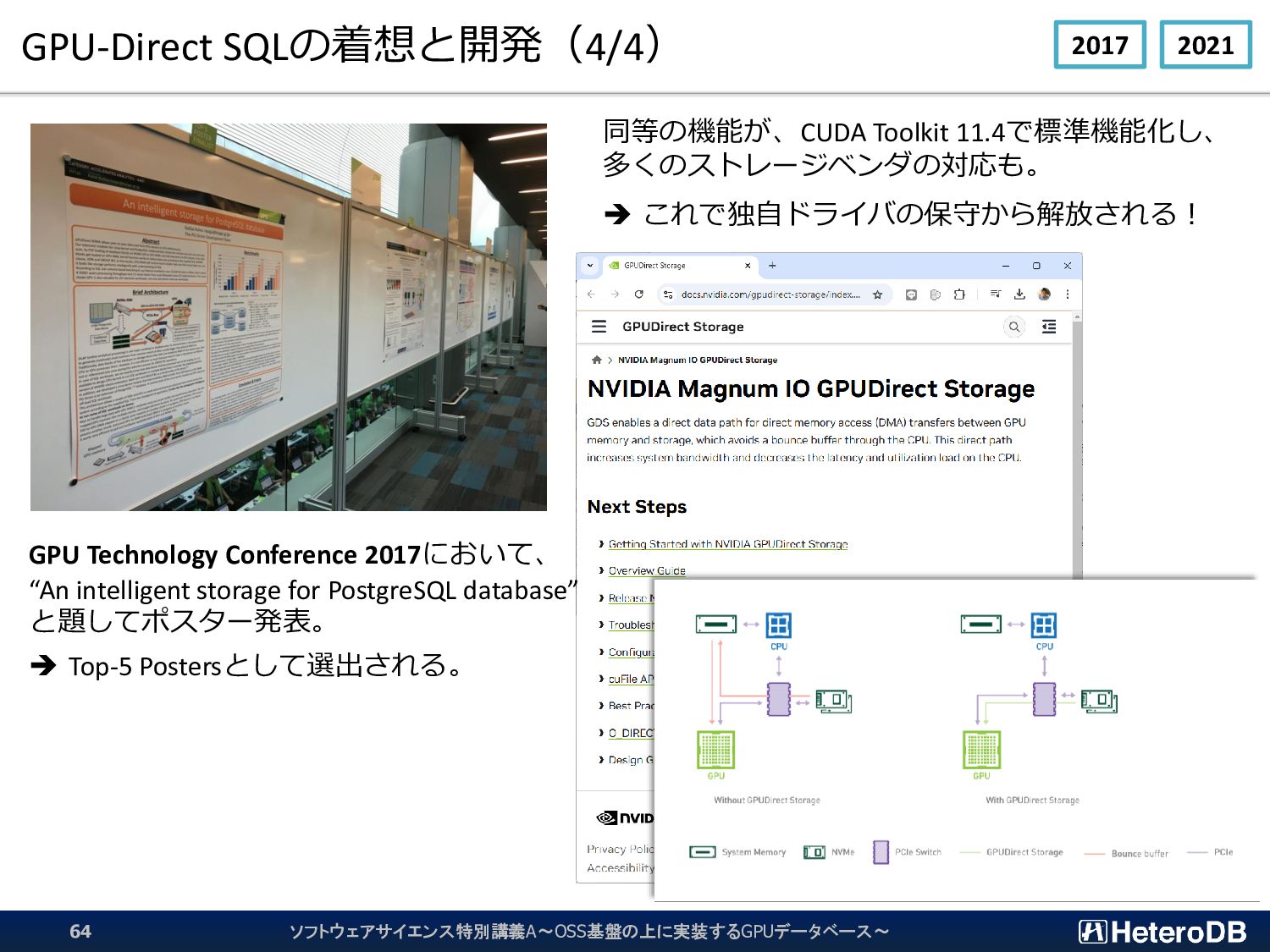
Task: Open the media control icon
Action: 996,294
